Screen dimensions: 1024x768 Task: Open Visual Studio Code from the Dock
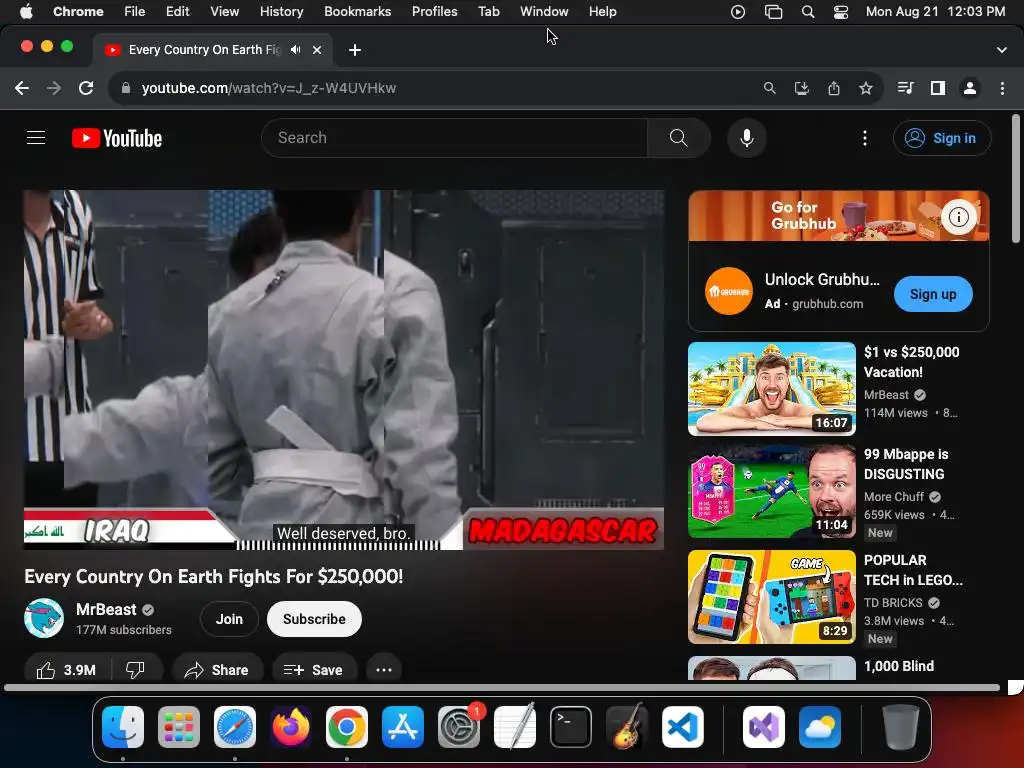[x=682, y=727]
